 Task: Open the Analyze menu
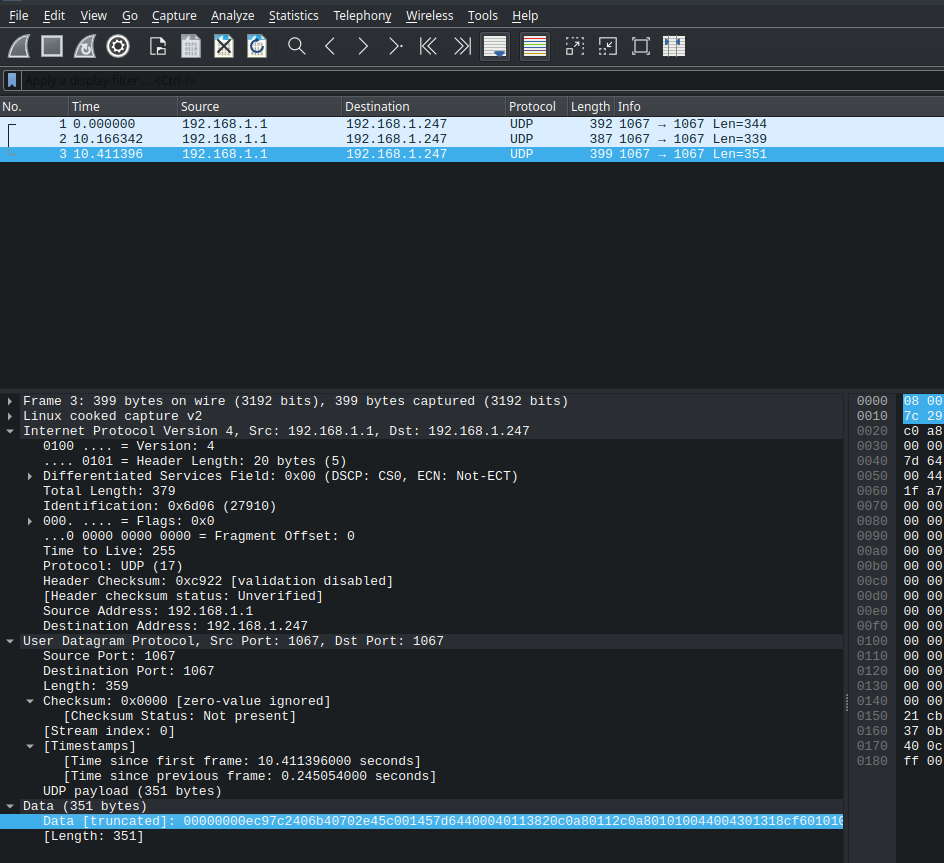click(232, 15)
